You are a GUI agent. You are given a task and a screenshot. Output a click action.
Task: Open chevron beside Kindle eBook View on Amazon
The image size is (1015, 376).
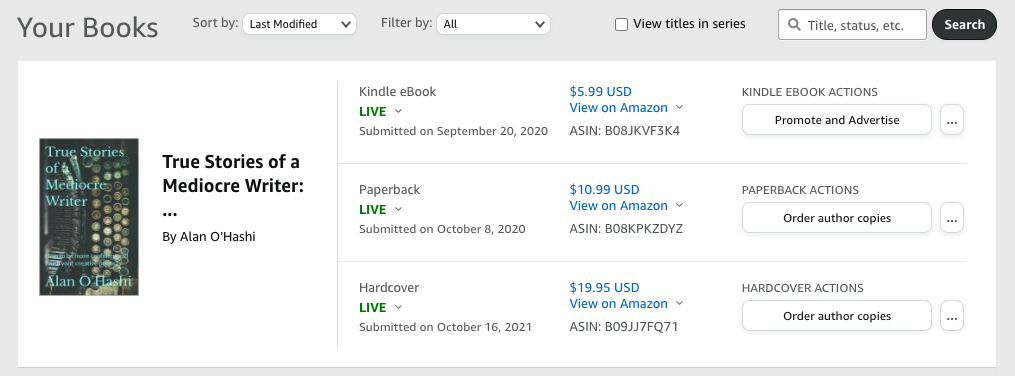679,107
